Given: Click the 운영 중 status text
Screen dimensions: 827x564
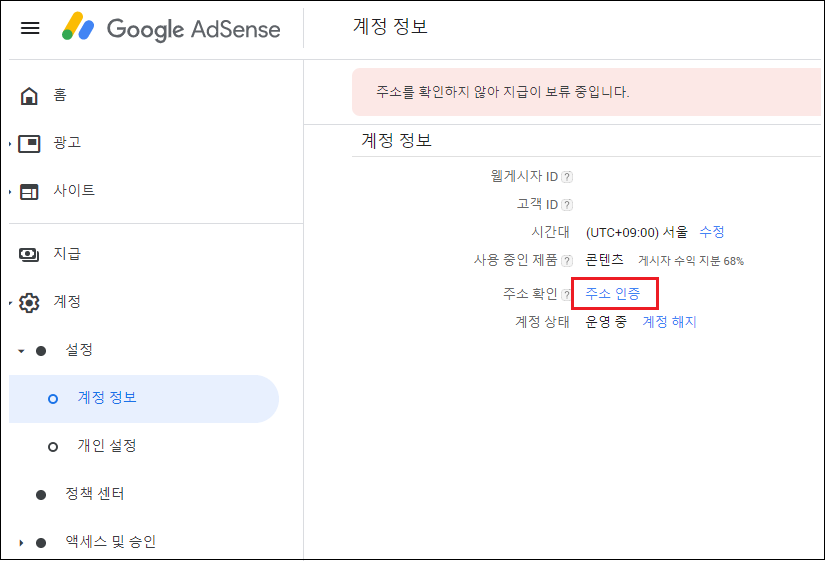Looking at the screenshot, I should [606, 322].
